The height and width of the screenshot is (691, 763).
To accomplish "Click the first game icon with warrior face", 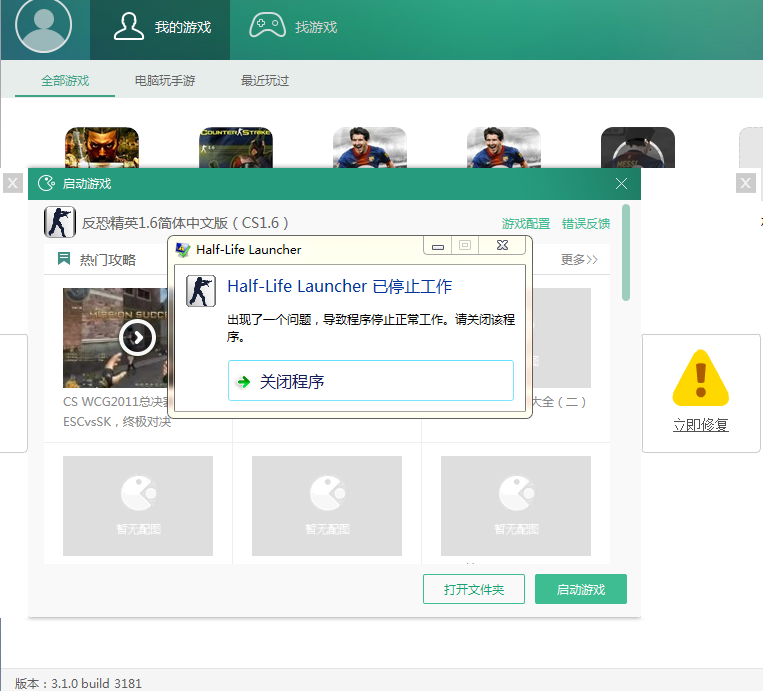I will (102, 147).
